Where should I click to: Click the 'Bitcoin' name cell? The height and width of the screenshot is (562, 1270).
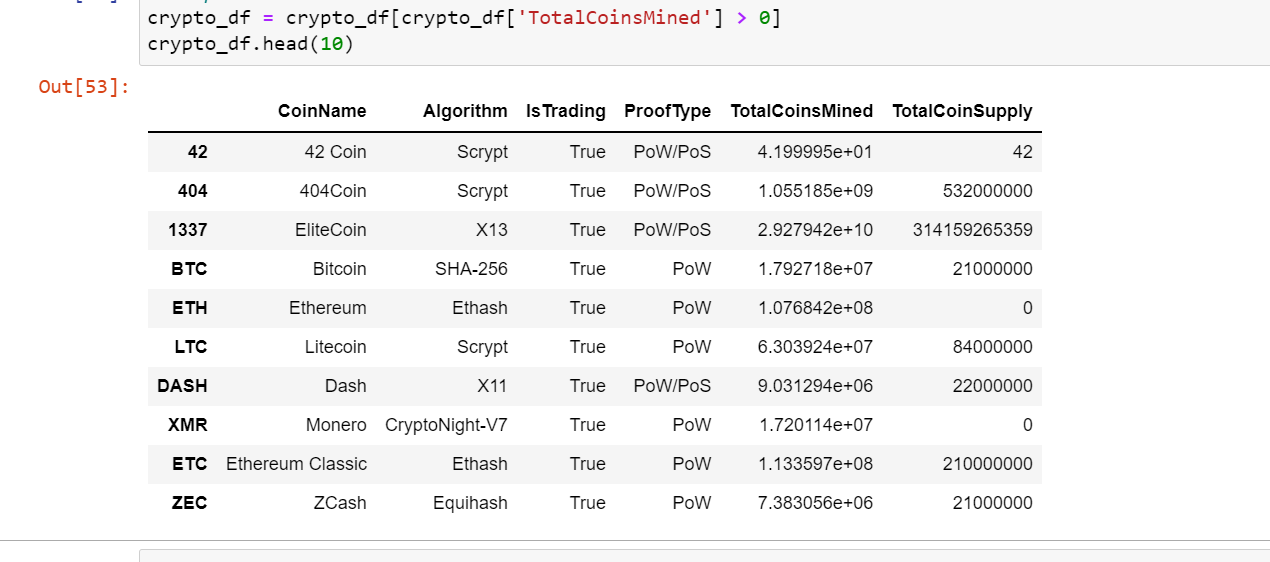coord(339,269)
